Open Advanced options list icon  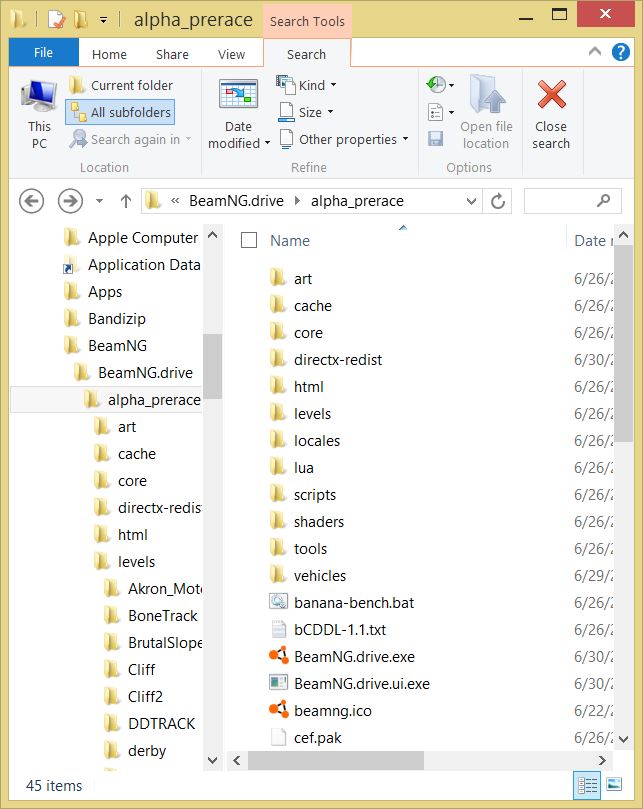point(440,112)
